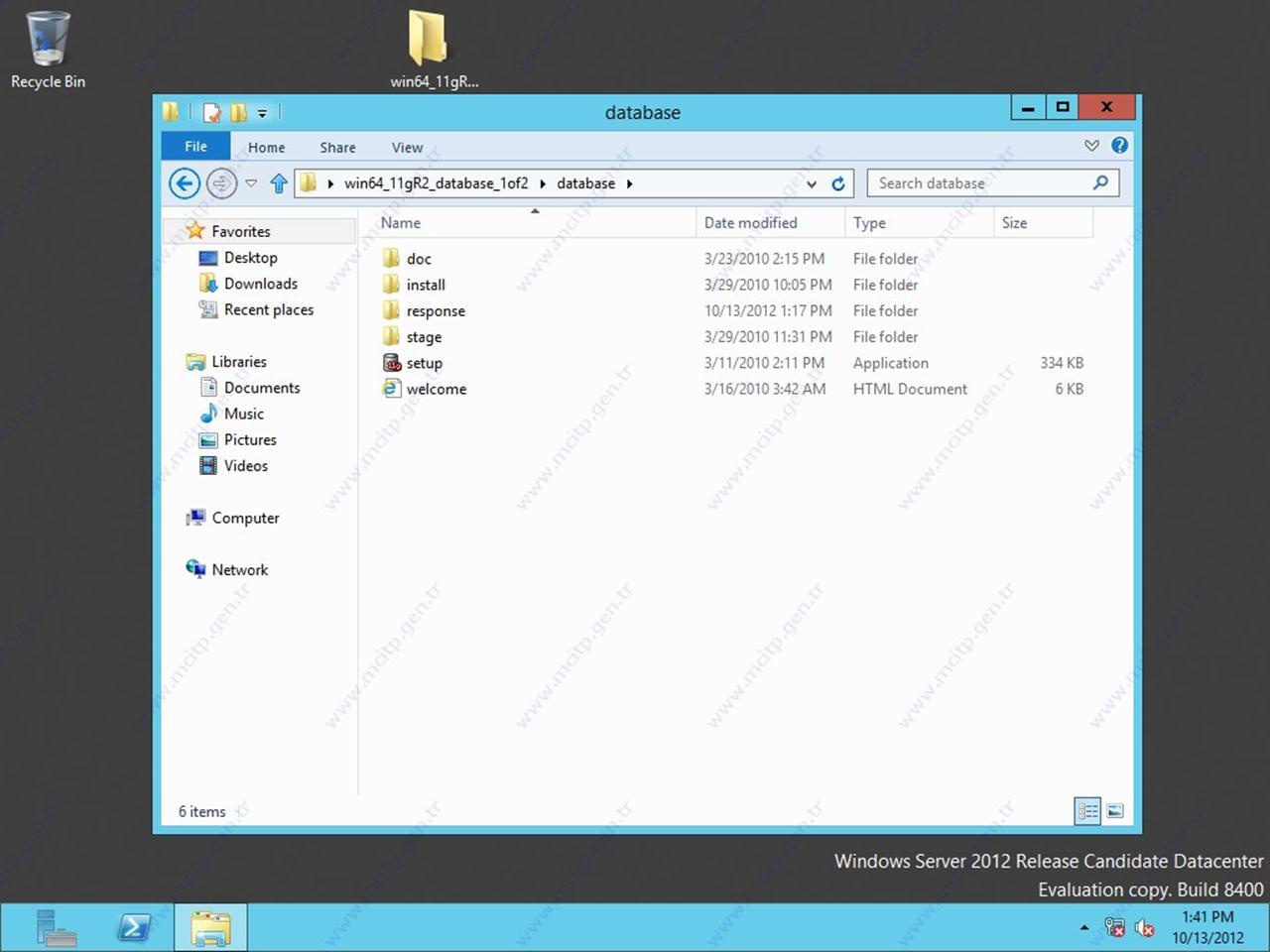Click the muted volume tray icon
1270x952 pixels.
1145,928
